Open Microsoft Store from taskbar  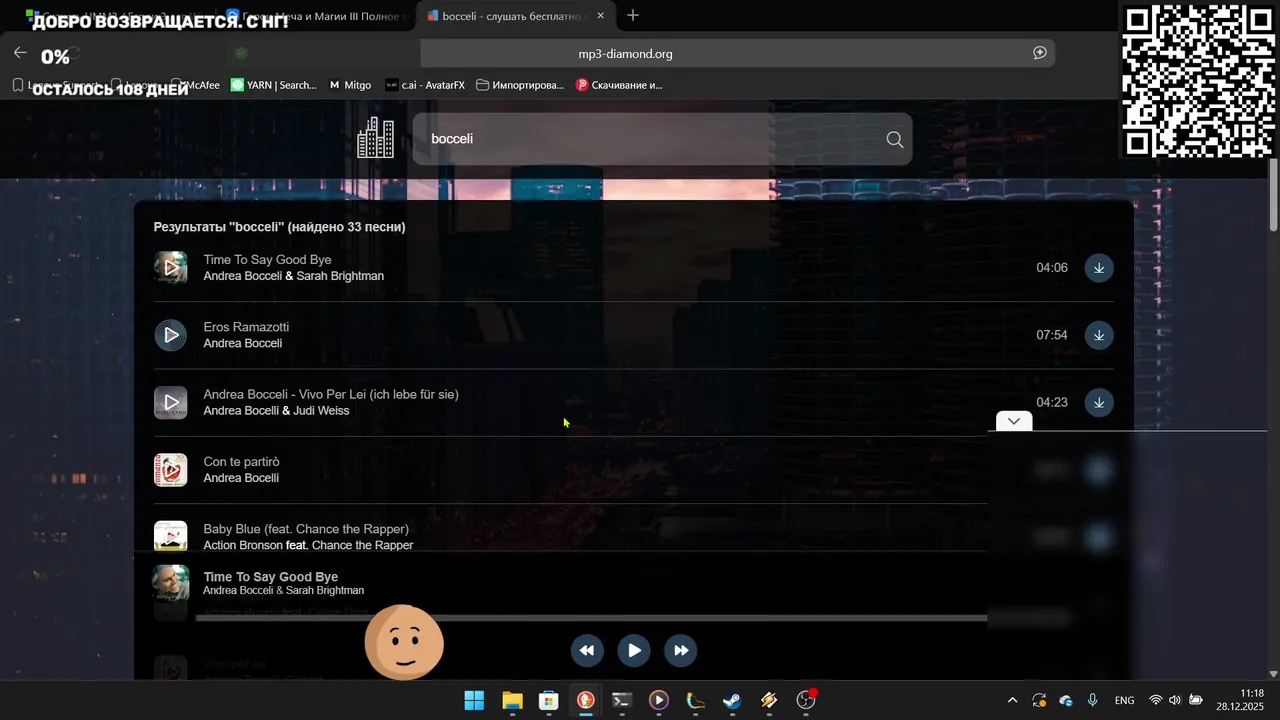point(548,700)
